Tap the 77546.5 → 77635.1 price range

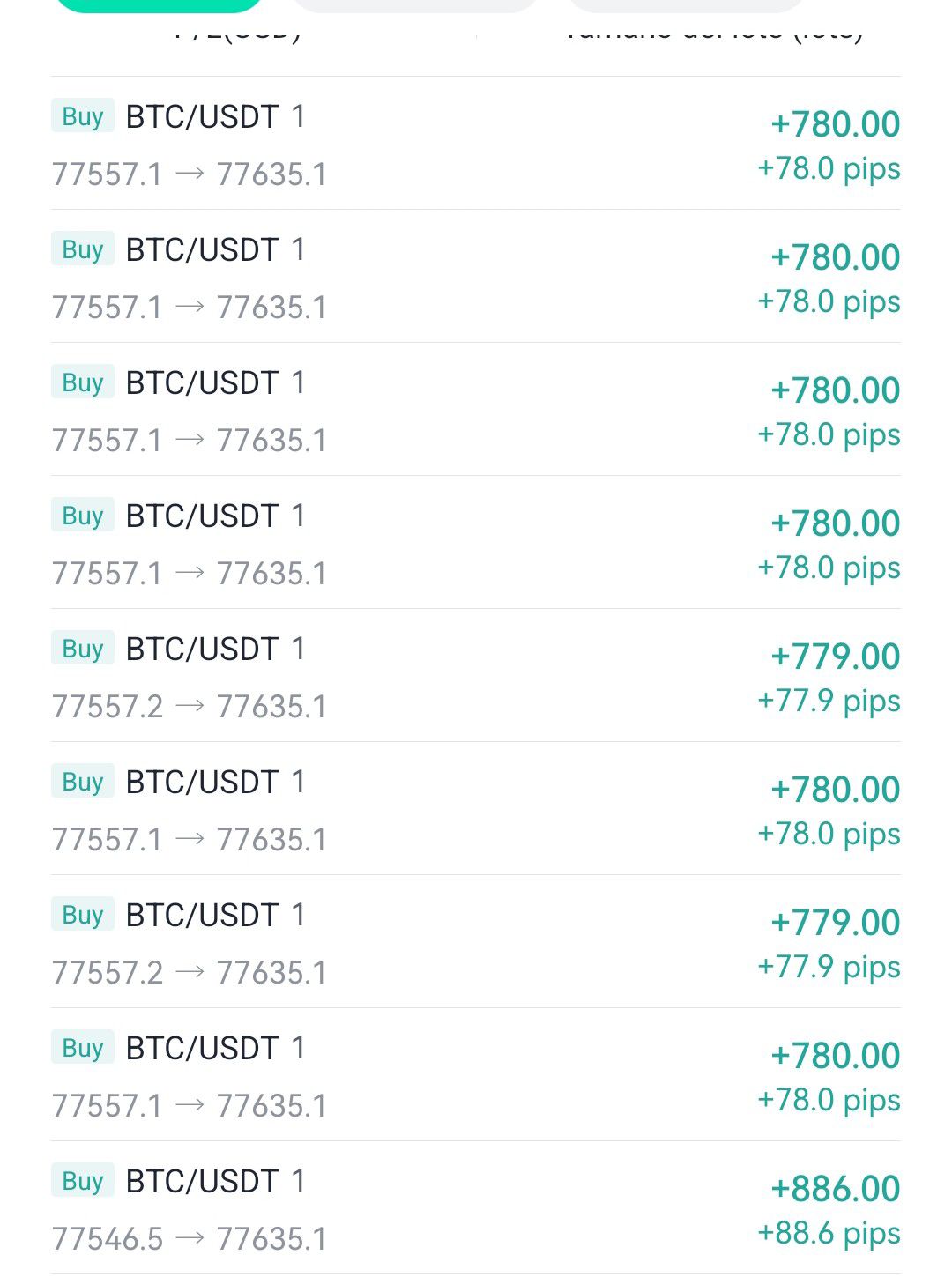189,1239
